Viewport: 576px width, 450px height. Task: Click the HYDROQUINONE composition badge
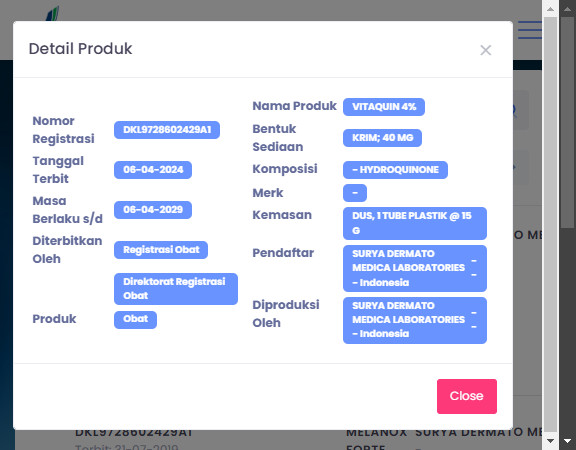(395, 170)
